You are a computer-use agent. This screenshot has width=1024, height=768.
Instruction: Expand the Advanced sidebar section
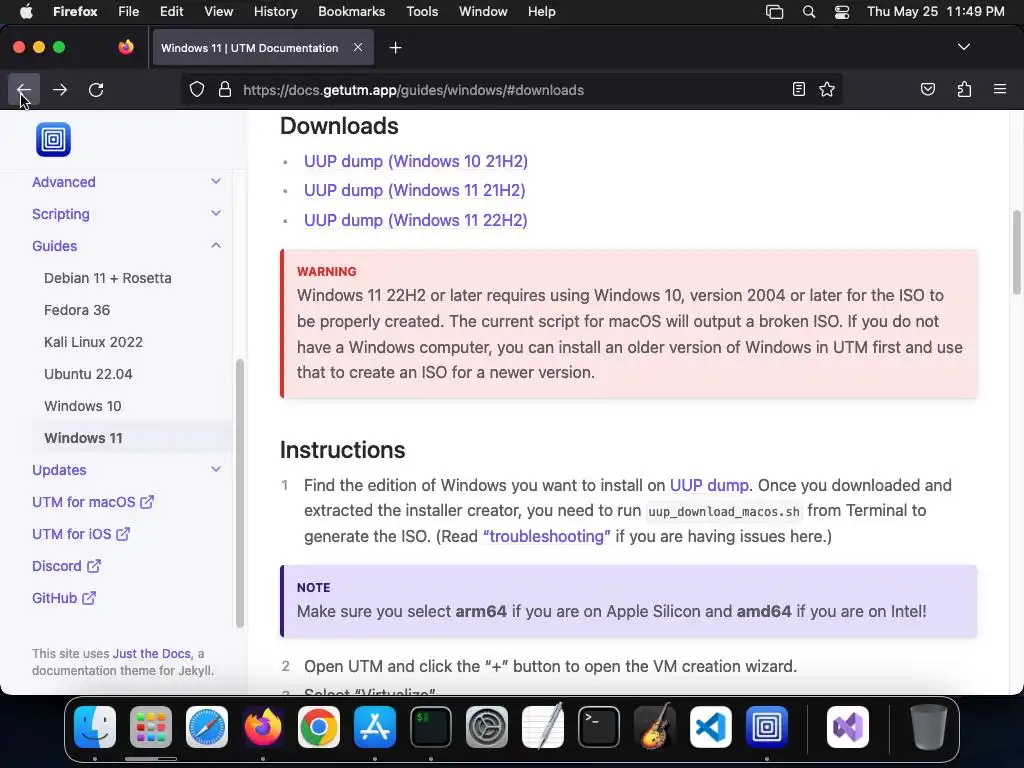point(216,182)
